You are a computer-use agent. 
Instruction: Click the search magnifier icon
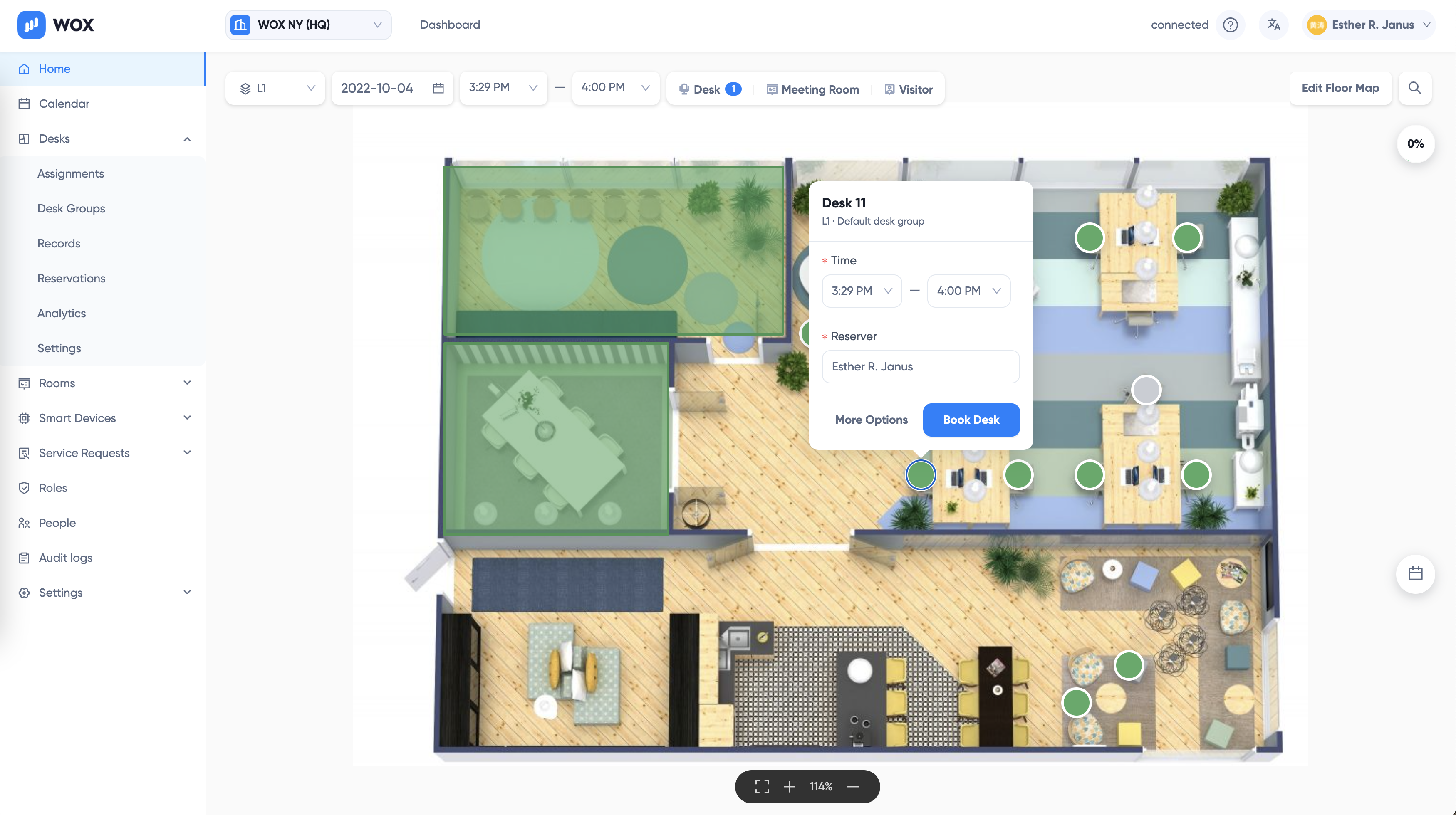pyautogui.click(x=1415, y=88)
